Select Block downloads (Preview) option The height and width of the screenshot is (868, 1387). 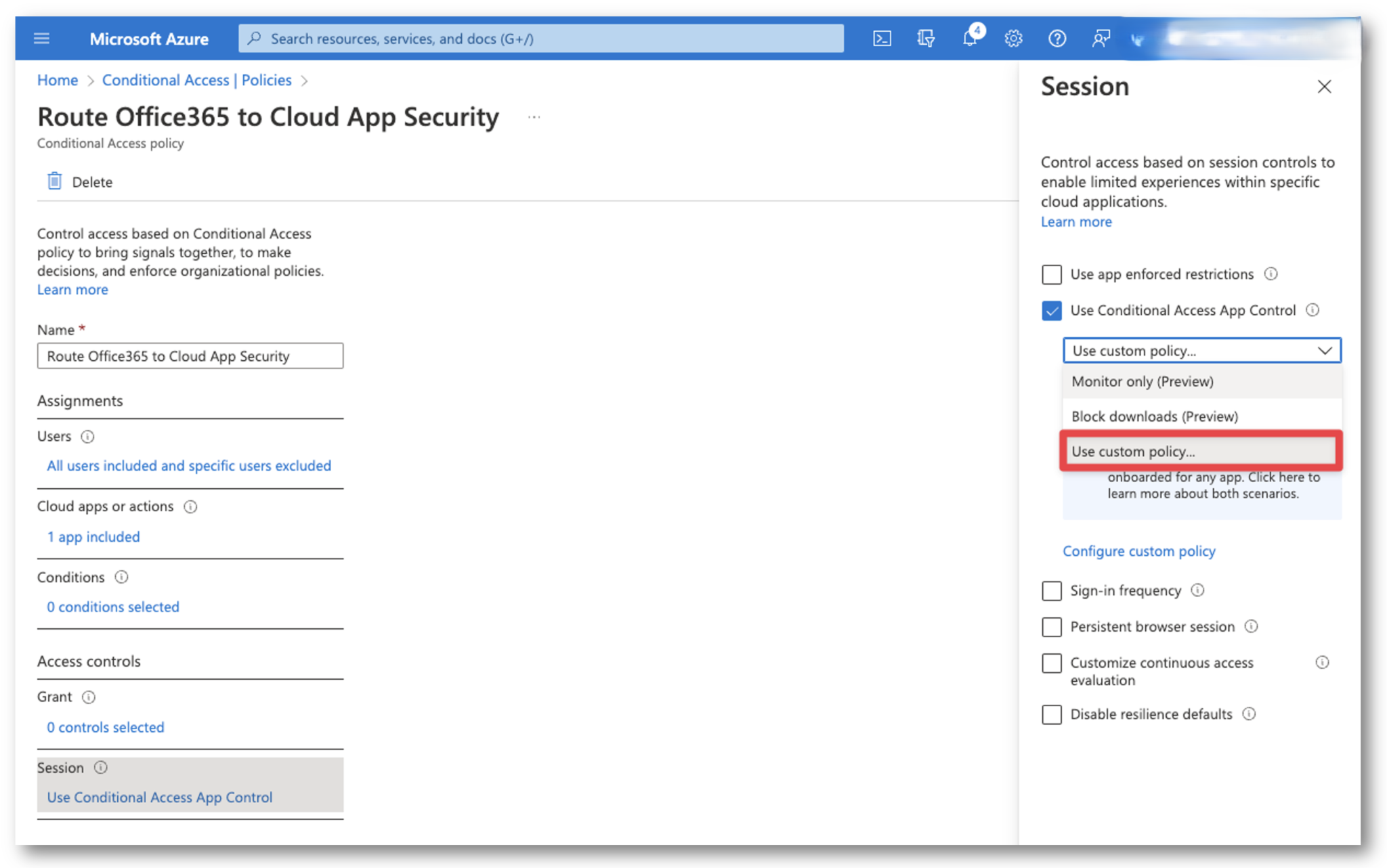coord(1201,416)
